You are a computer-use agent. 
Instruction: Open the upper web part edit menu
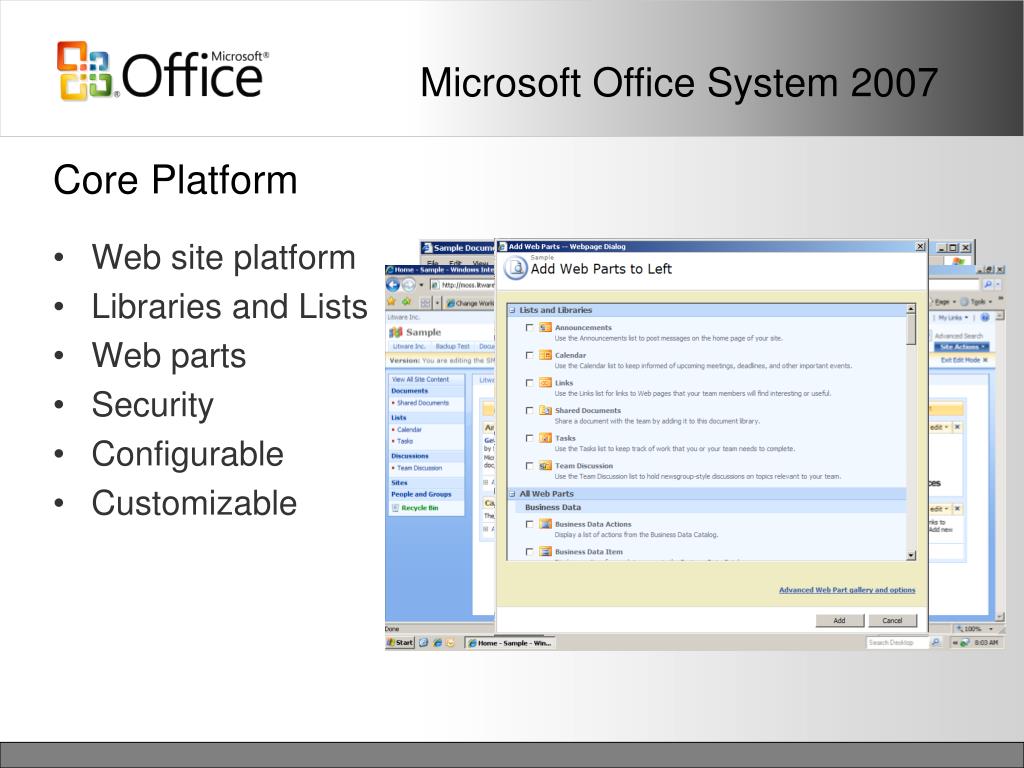(x=939, y=427)
